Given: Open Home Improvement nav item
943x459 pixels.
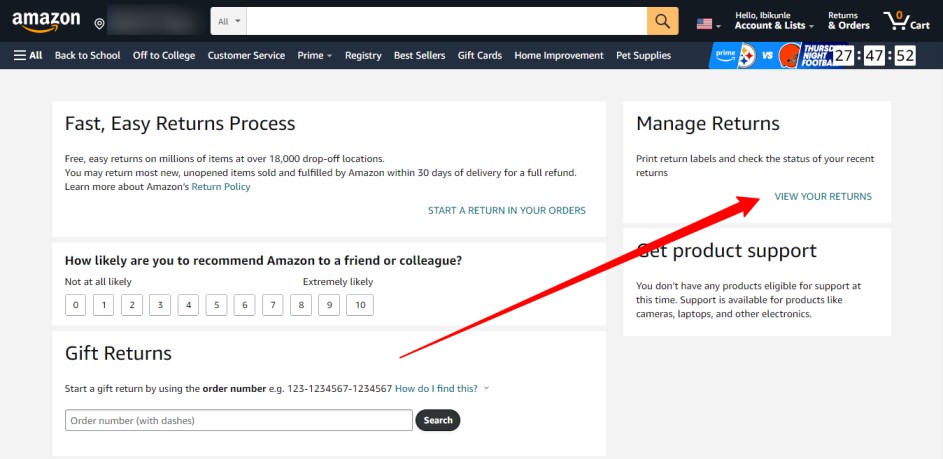Looking at the screenshot, I should (x=559, y=55).
